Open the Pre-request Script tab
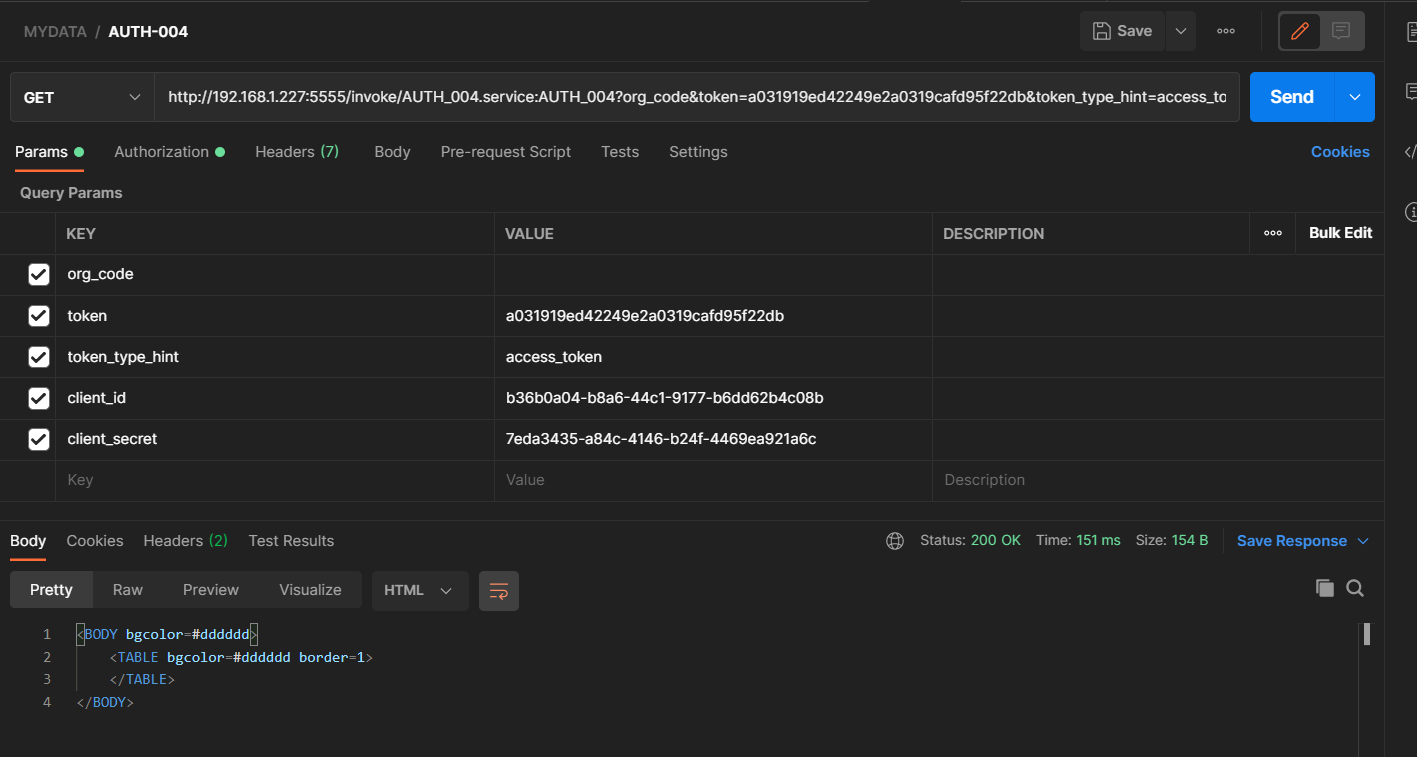 (505, 152)
